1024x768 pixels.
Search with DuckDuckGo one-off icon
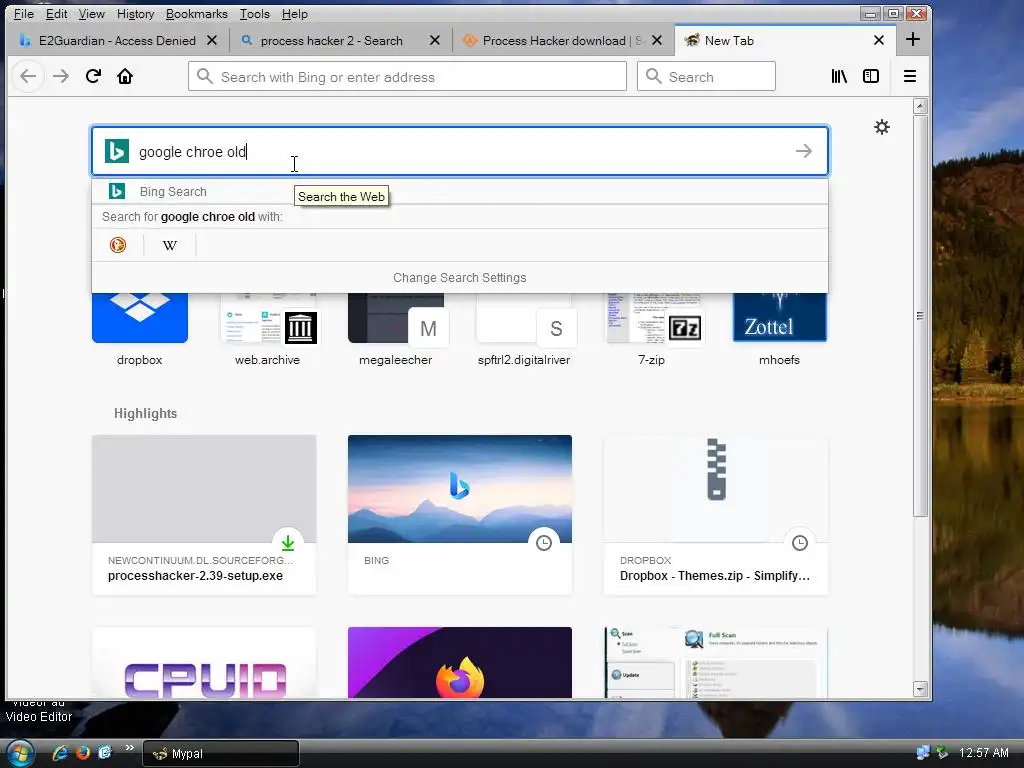point(118,245)
